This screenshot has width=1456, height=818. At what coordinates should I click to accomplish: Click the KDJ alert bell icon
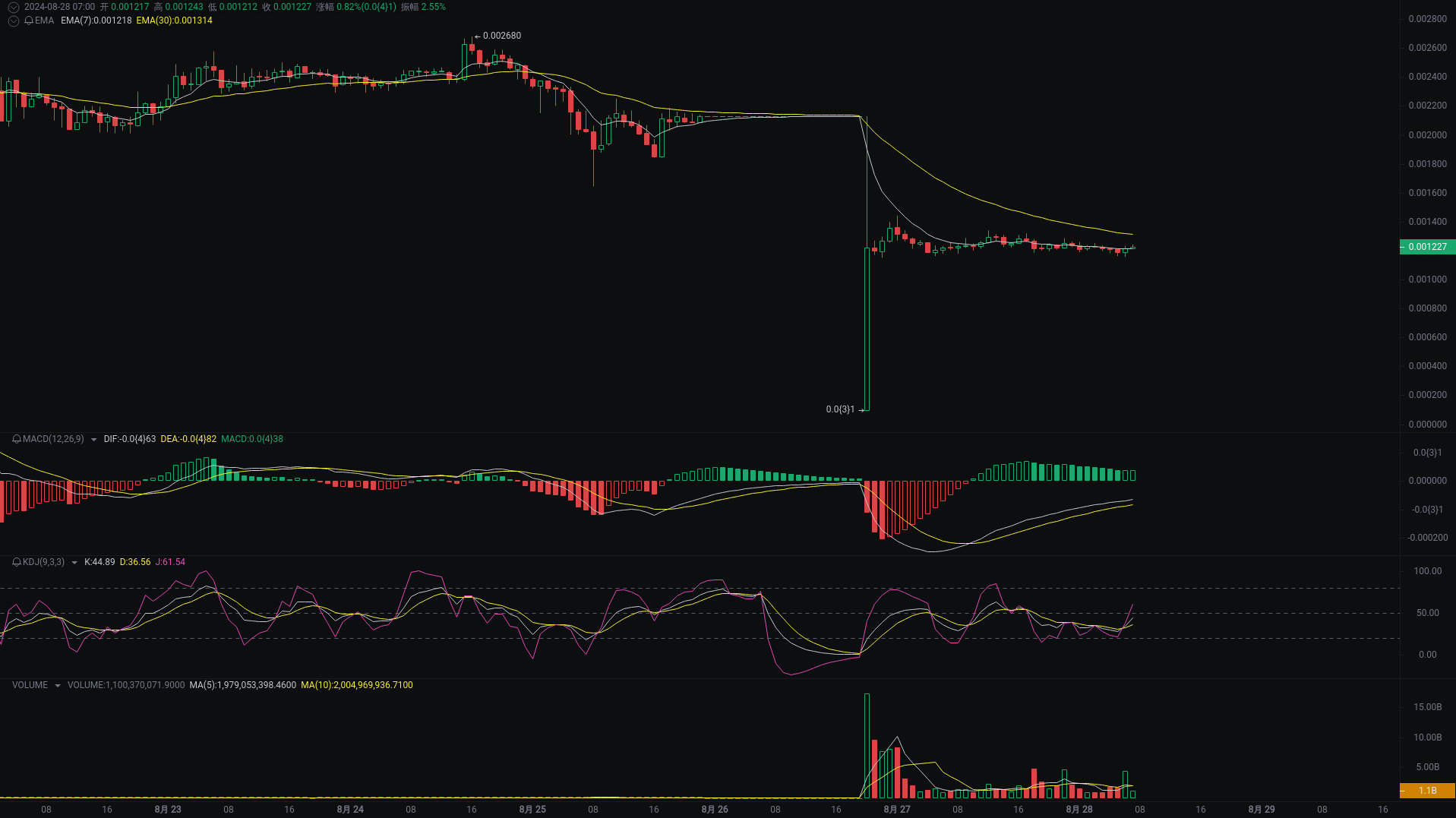coord(17,562)
